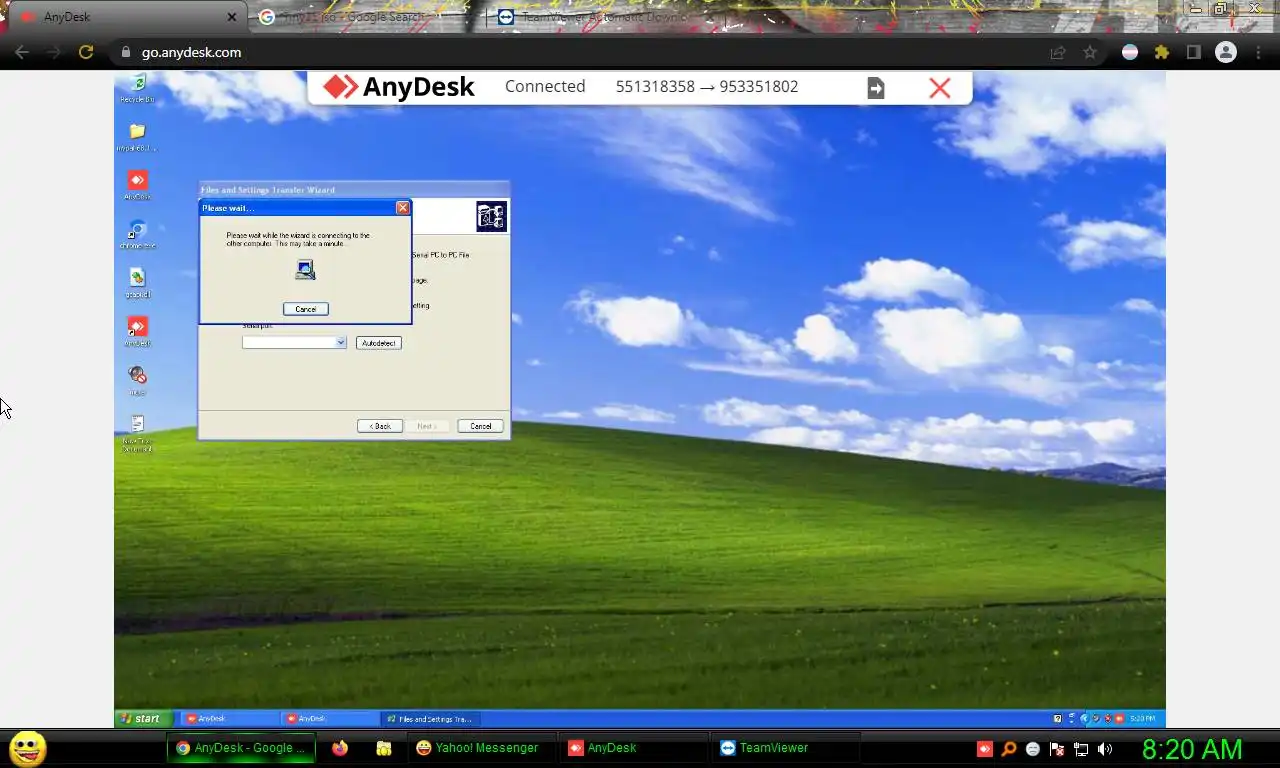Viewport: 1280px width, 768px height.
Task: Reload the go.anydesk.com page
Action: pyautogui.click(x=86, y=52)
